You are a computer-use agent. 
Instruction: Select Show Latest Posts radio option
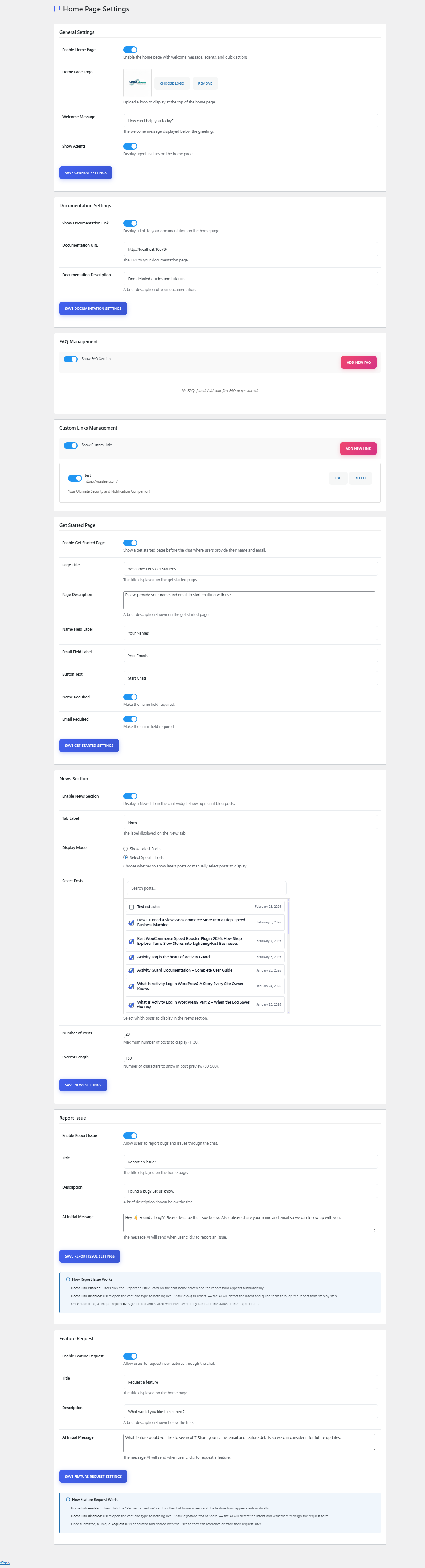coord(125,849)
